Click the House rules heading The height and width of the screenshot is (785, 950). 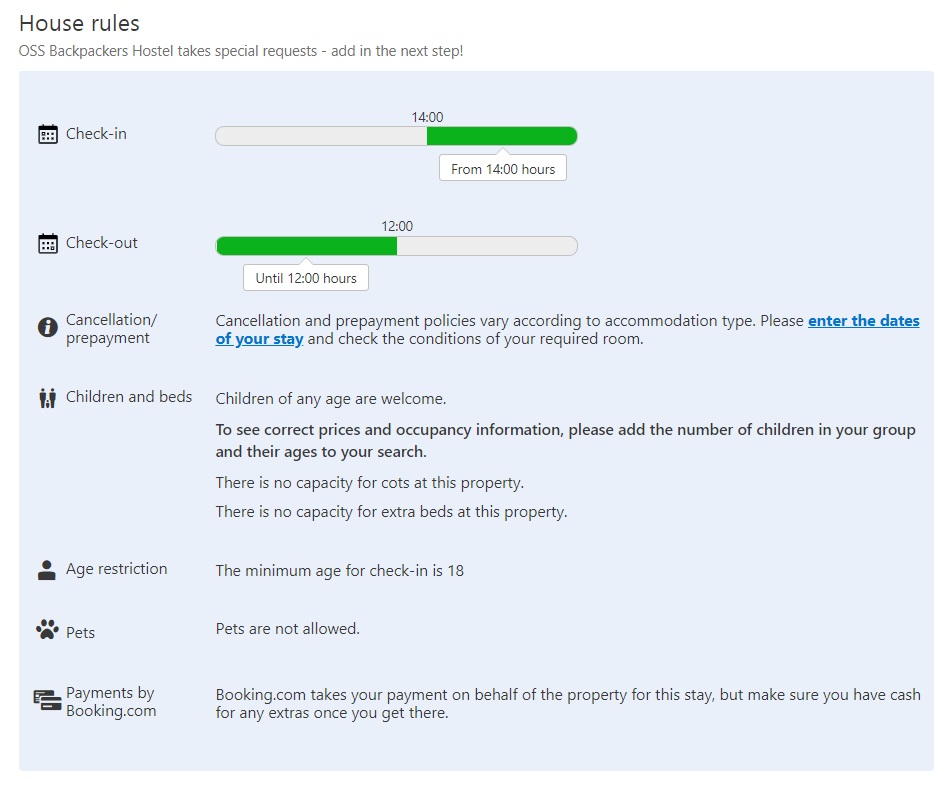point(80,23)
